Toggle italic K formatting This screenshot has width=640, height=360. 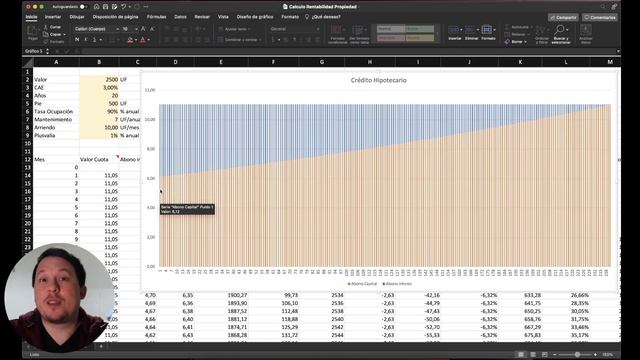[x=86, y=40]
